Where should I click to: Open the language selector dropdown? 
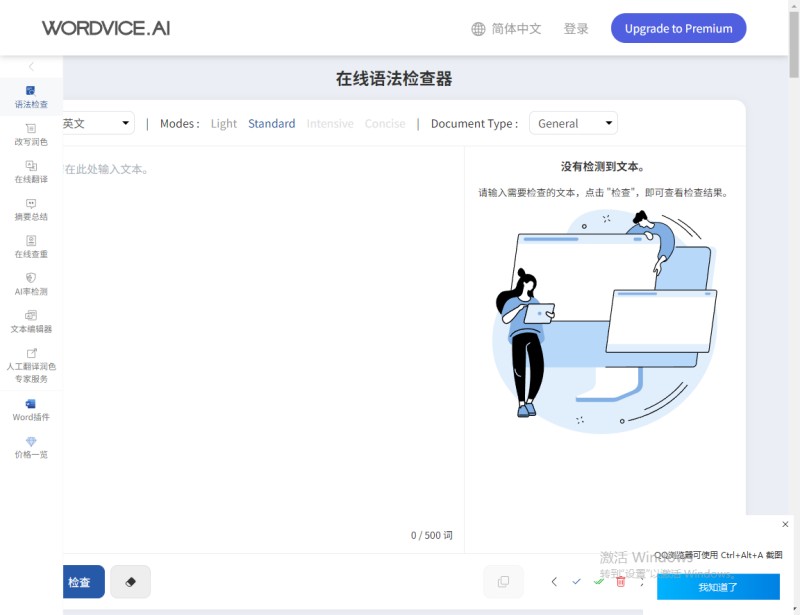95,122
